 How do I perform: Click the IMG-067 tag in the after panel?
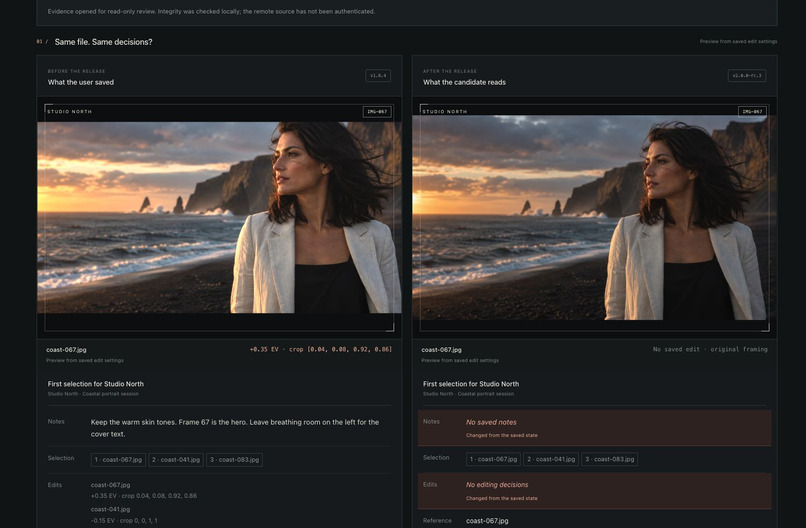click(x=752, y=112)
